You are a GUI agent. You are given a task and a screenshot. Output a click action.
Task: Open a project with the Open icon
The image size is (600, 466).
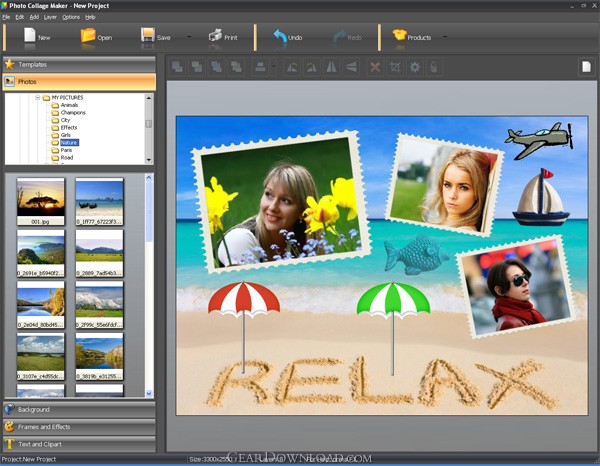click(88, 36)
